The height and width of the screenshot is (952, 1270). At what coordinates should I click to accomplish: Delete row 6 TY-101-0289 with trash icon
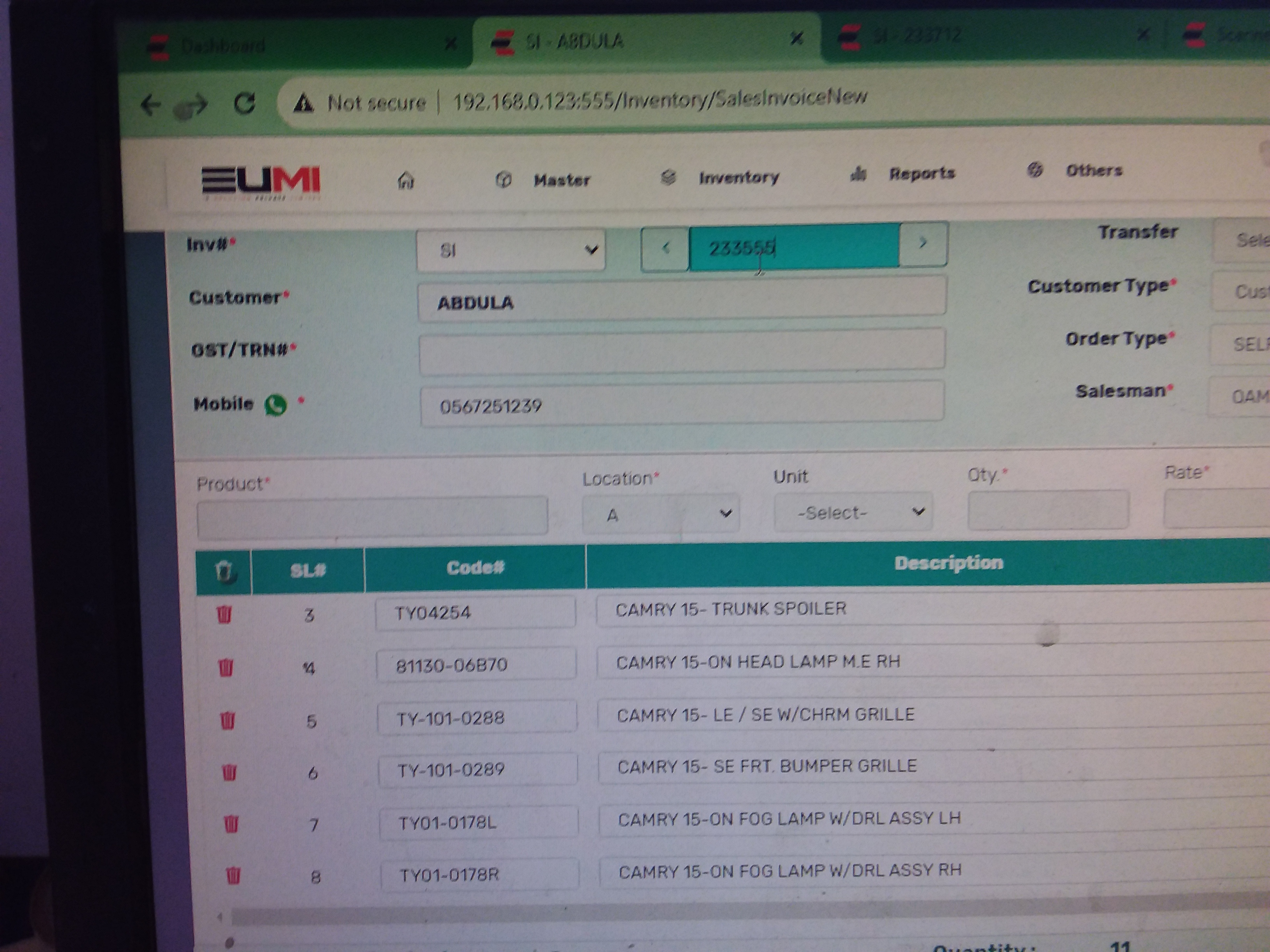point(229,773)
